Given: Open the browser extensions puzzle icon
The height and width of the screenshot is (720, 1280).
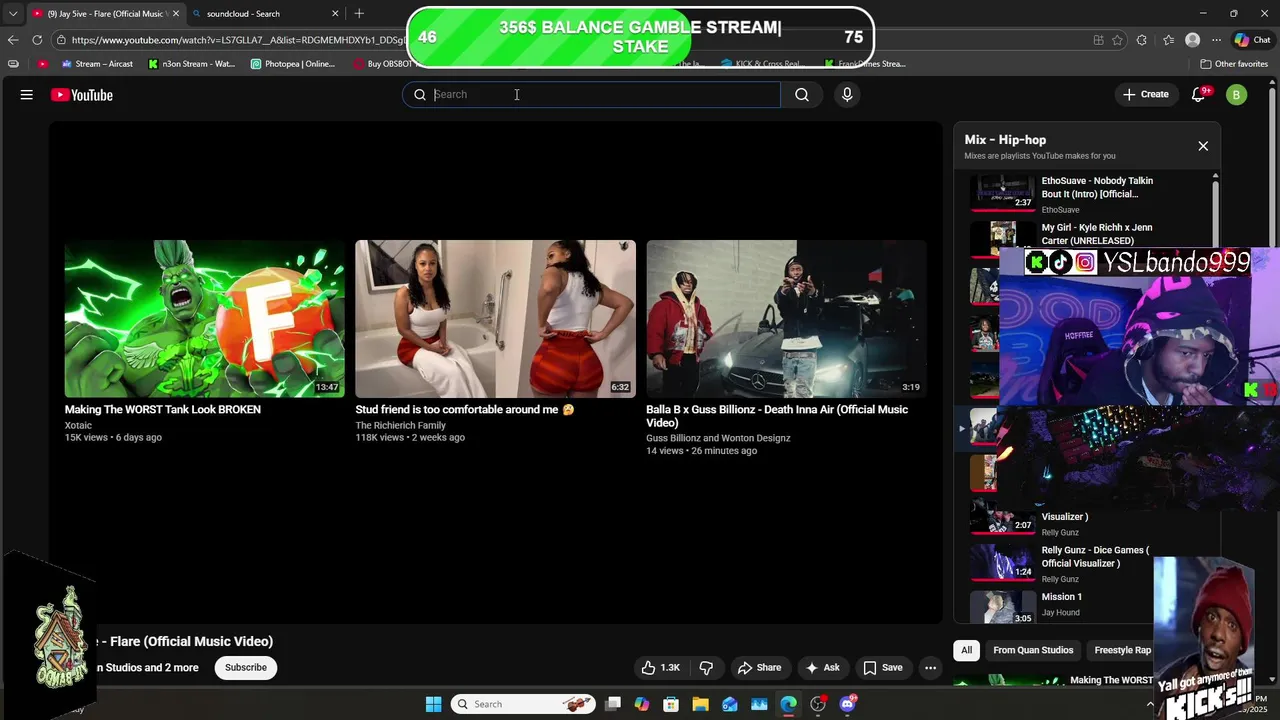Looking at the screenshot, I should [1142, 40].
